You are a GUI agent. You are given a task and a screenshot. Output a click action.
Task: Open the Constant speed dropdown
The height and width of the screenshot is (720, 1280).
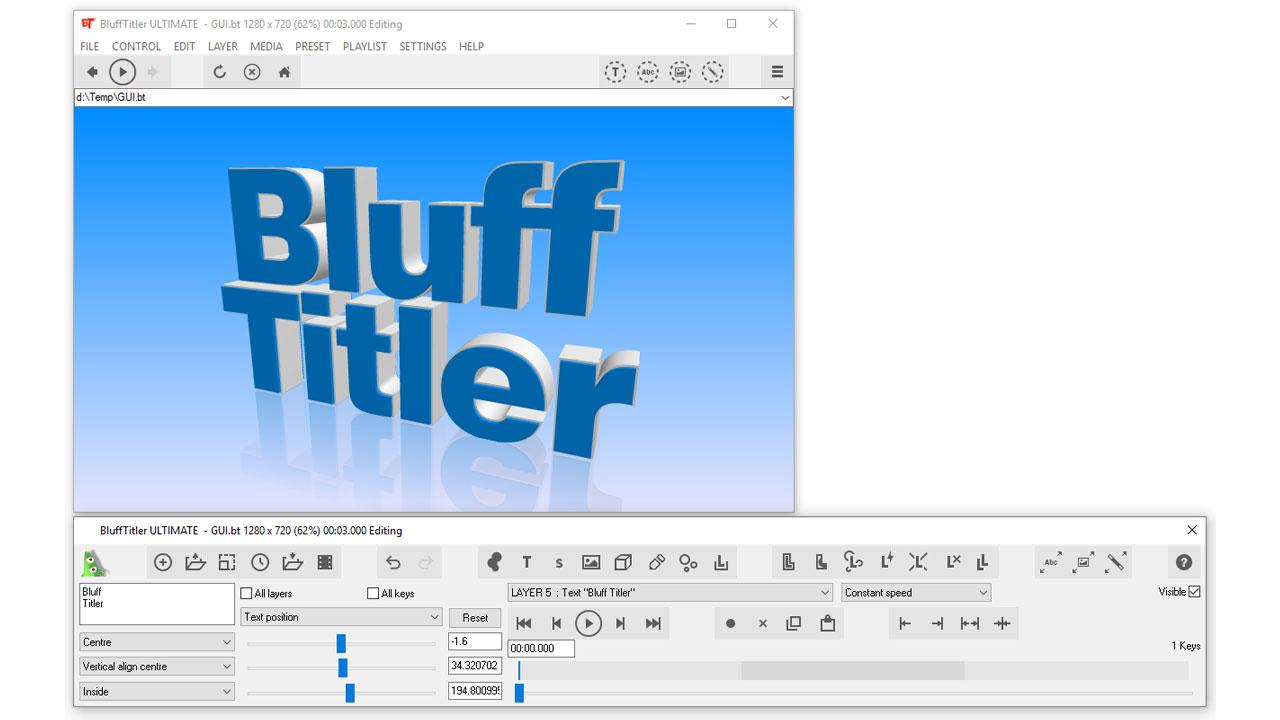916,592
